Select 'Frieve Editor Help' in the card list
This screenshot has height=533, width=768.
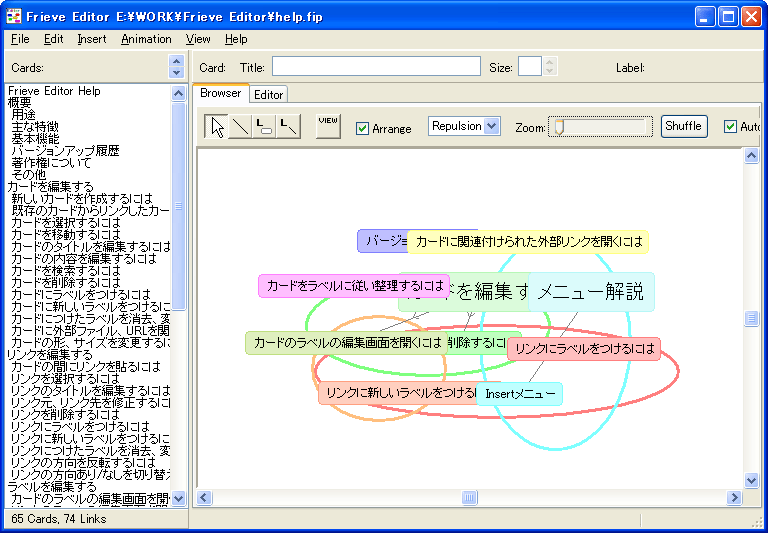(x=54, y=91)
